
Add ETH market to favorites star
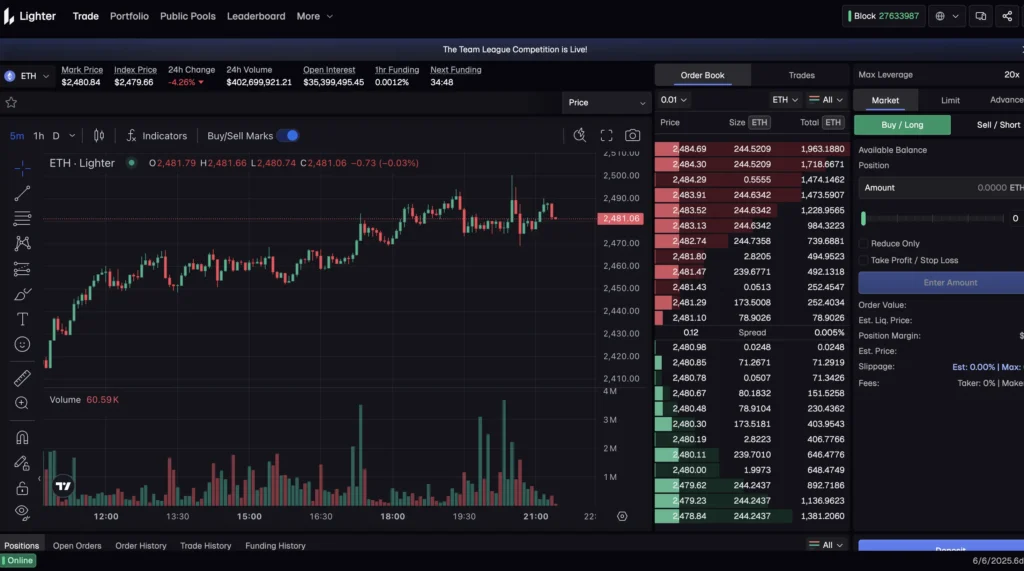point(11,103)
